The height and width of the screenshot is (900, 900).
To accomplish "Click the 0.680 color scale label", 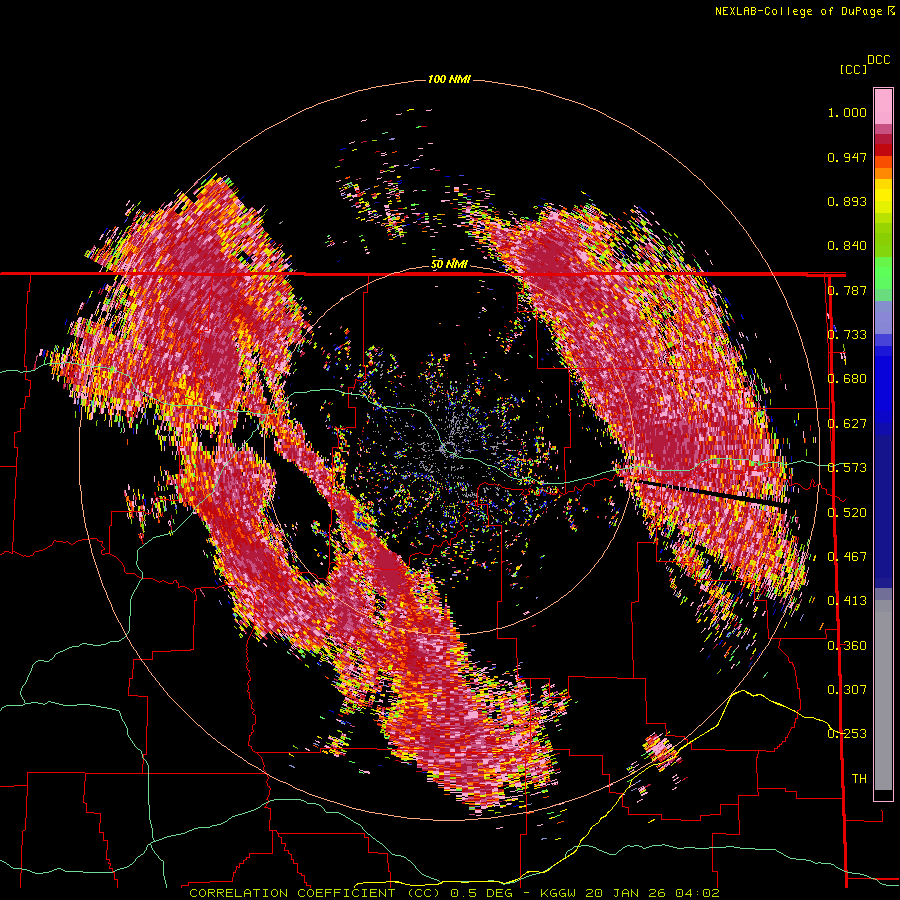I will click(x=847, y=379).
